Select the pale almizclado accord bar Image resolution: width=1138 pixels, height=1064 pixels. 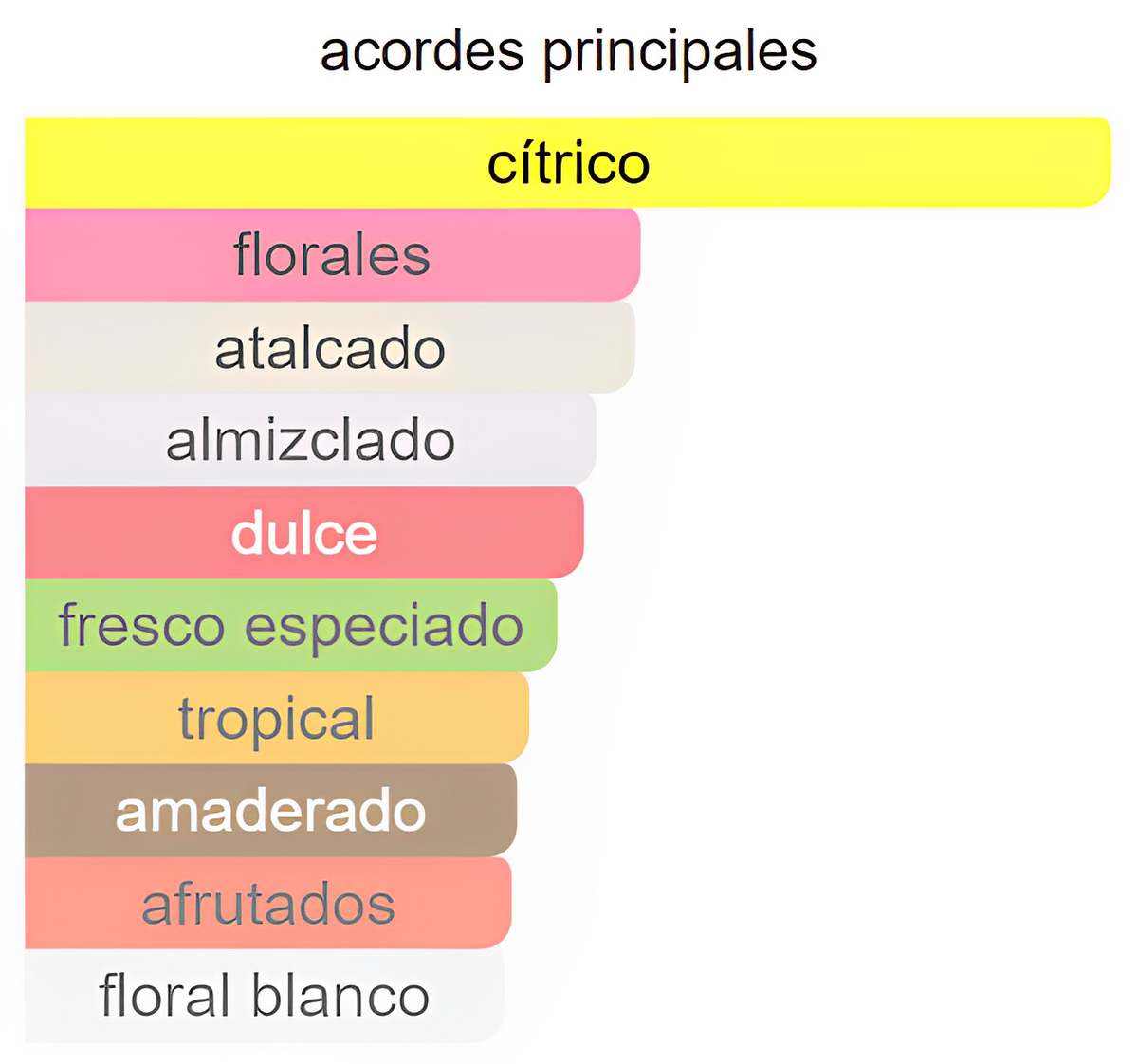point(310,441)
